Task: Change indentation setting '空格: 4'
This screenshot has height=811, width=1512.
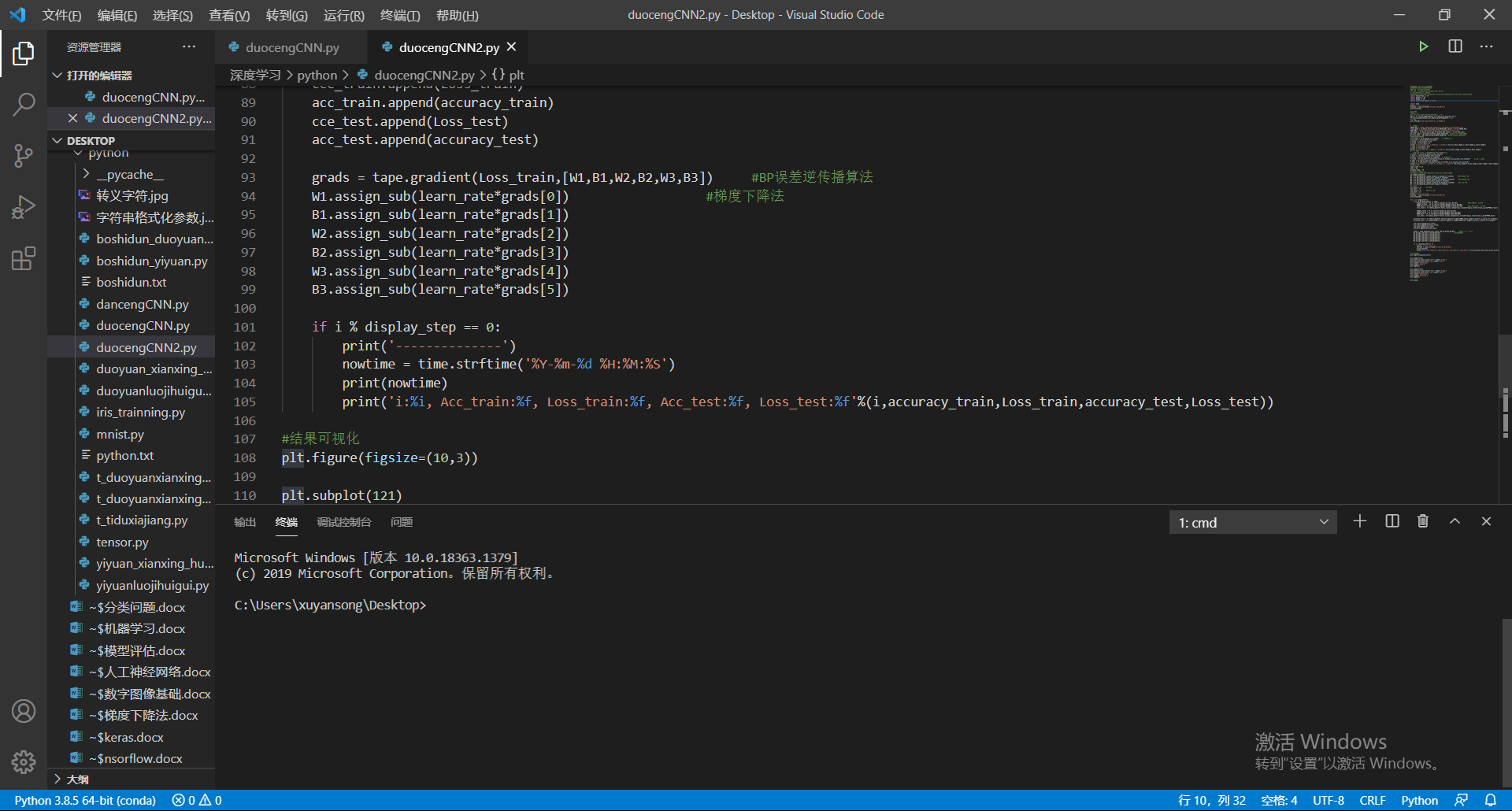Action: [x=1279, y=800]
